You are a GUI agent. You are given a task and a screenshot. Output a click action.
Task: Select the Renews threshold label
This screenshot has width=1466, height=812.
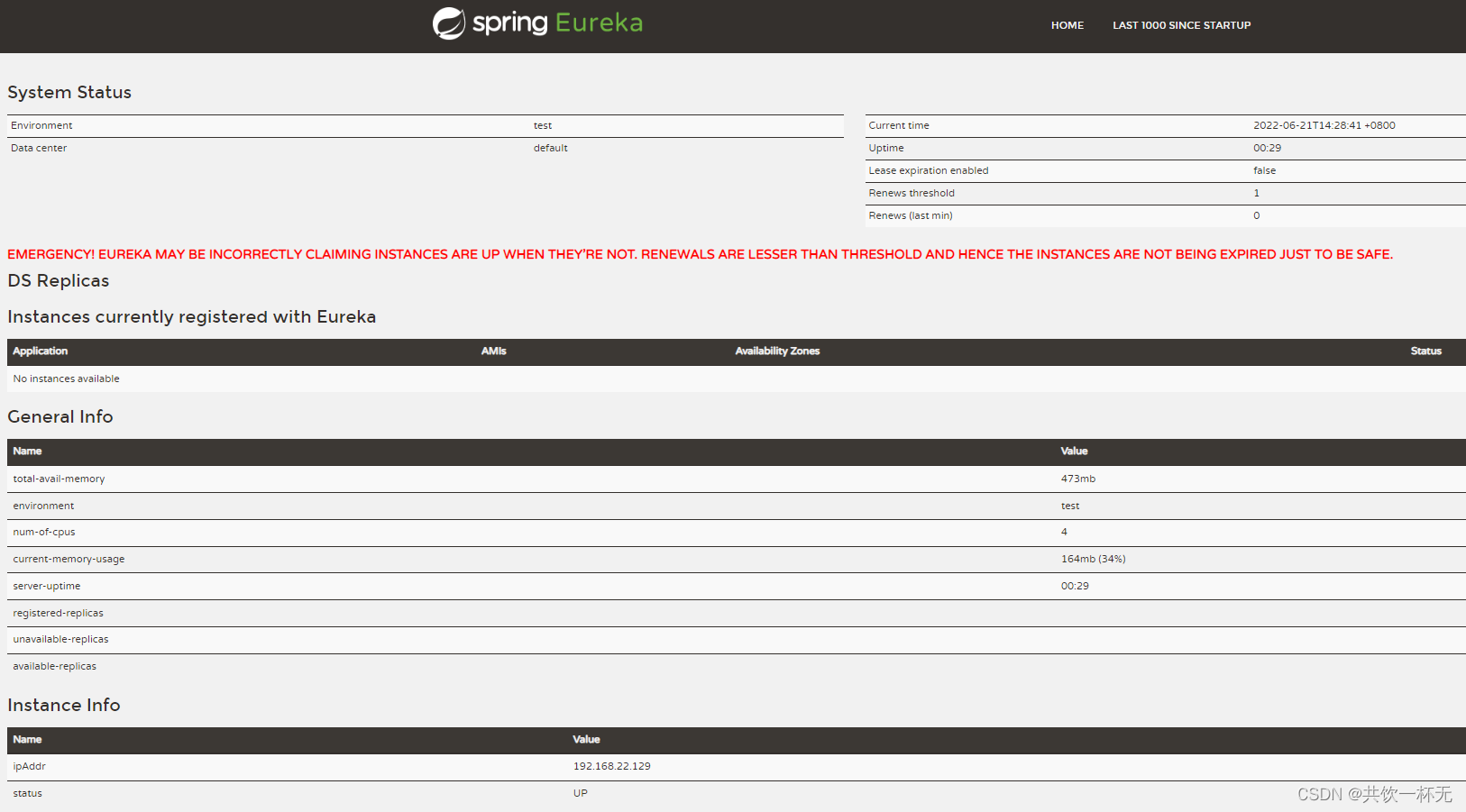tap(911, 193)
